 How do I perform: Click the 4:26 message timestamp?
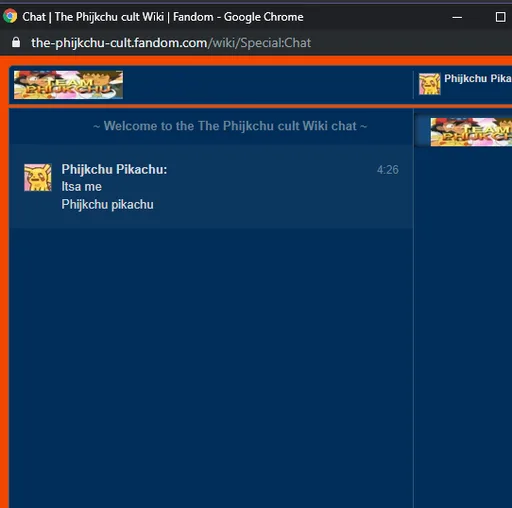[x=388, y=170]
